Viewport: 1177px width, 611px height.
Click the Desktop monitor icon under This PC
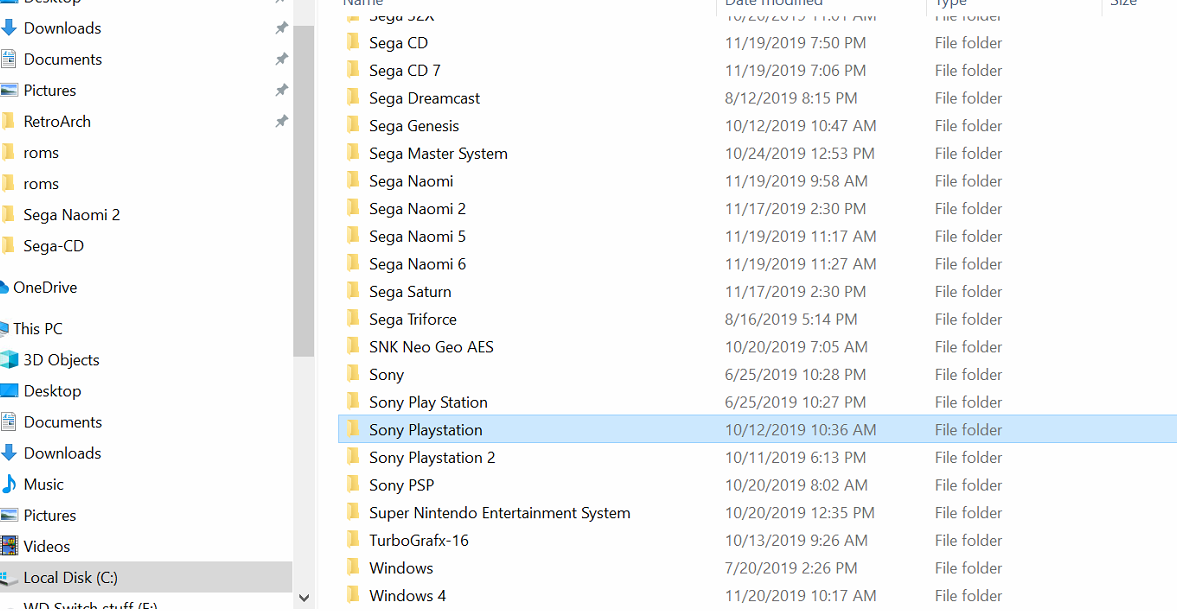click(8, 391)
